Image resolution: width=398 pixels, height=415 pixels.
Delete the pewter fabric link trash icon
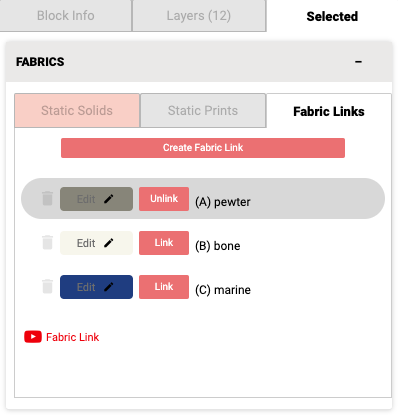pyautogui.click(x=47, y=199)
